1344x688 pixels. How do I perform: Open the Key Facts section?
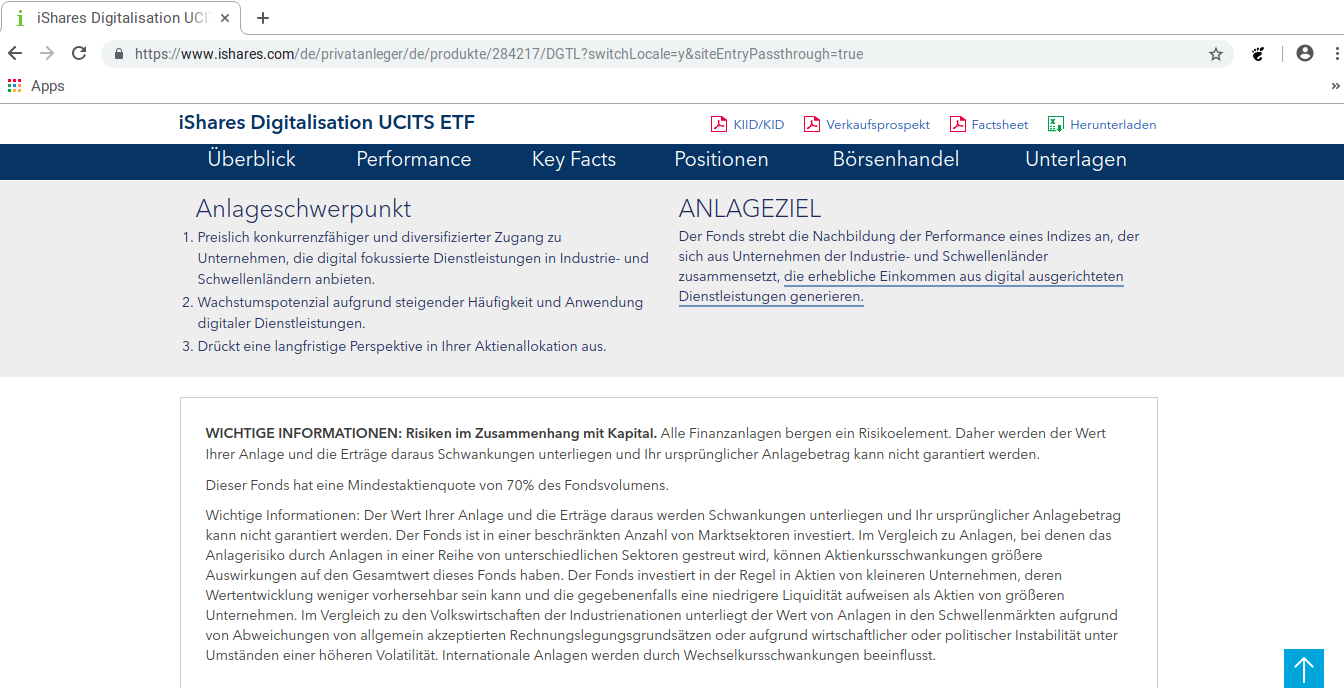(574, 159)
